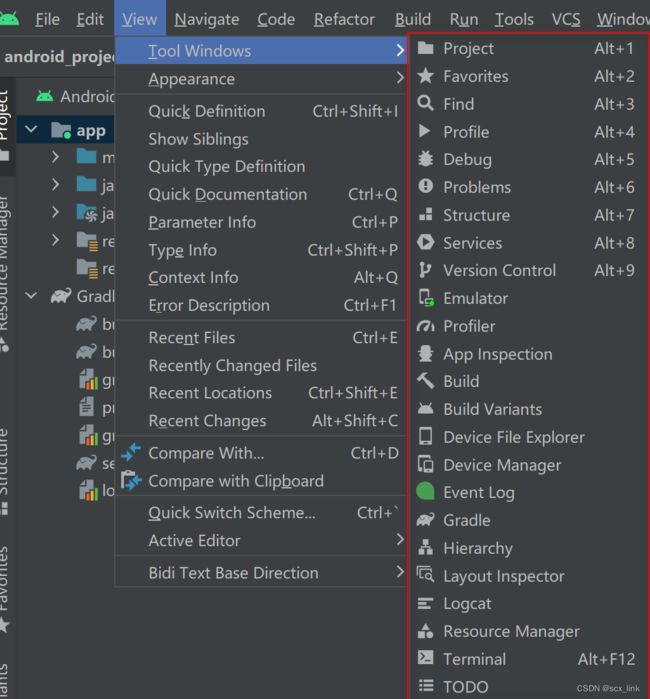Open the Refactor menu

[x=344, y=19]
